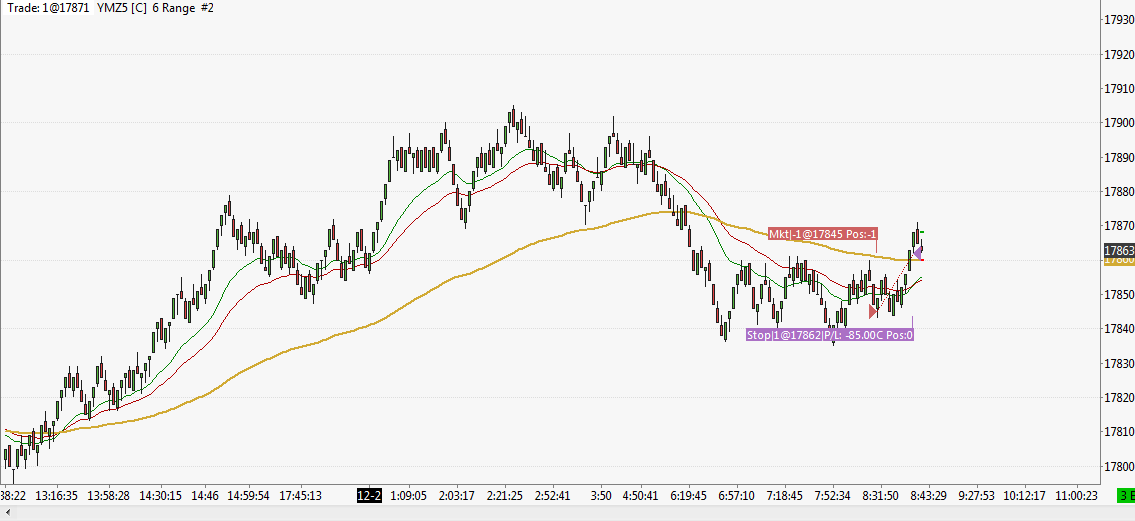This screenshot has width=1135, height=521.
Task: Click the 17:45:13 time axis label
Action: point(300,496)
